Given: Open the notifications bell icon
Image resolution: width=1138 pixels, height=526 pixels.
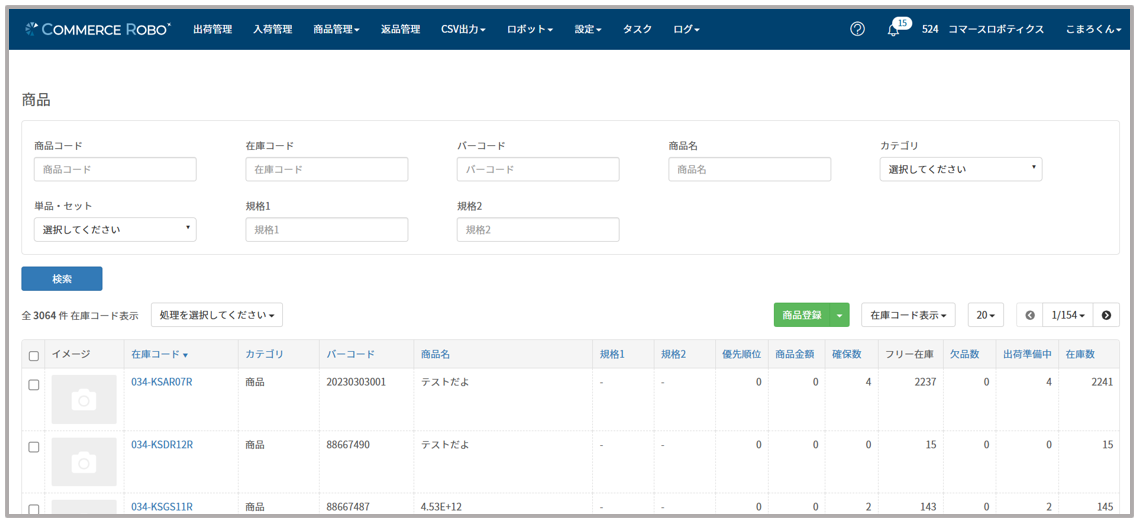Looking at the screenshot, I should (893, 30).
